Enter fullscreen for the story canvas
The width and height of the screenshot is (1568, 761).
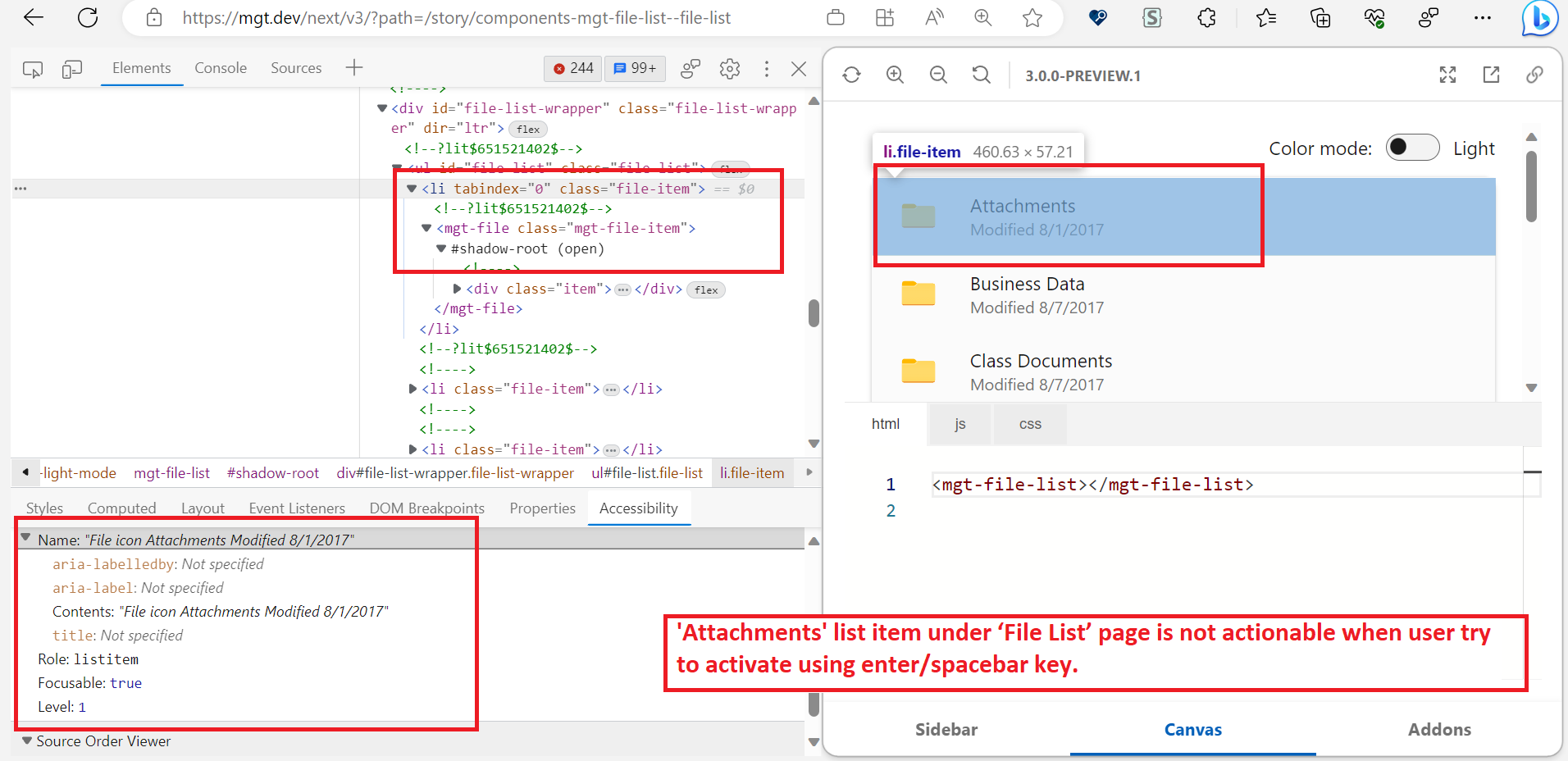point(1447,75)
